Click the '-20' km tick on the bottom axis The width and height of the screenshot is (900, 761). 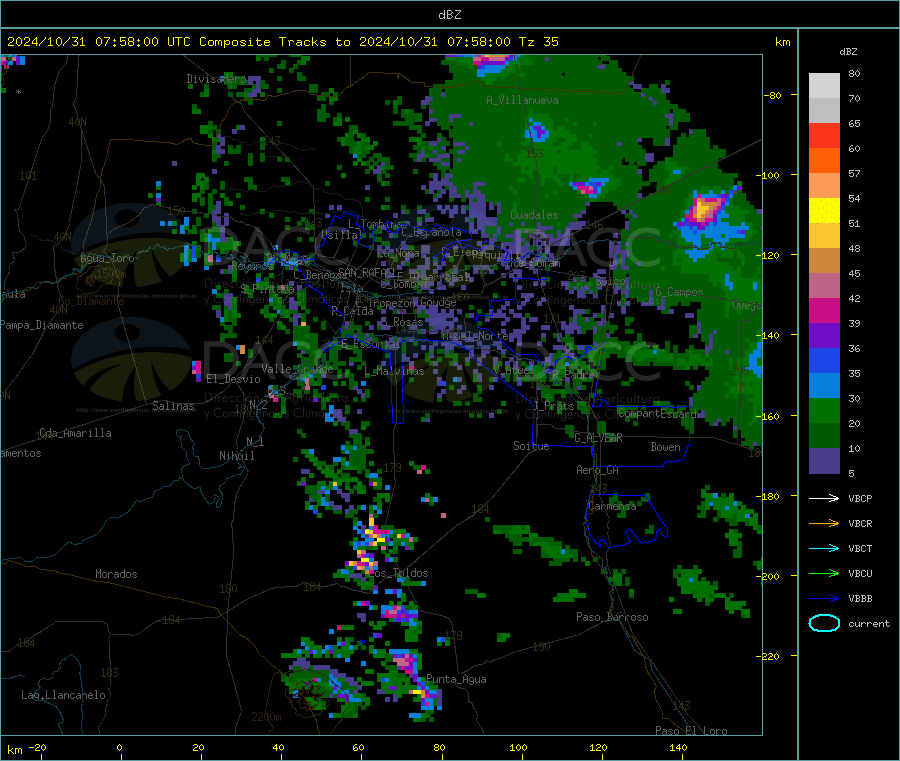[38, 747]
